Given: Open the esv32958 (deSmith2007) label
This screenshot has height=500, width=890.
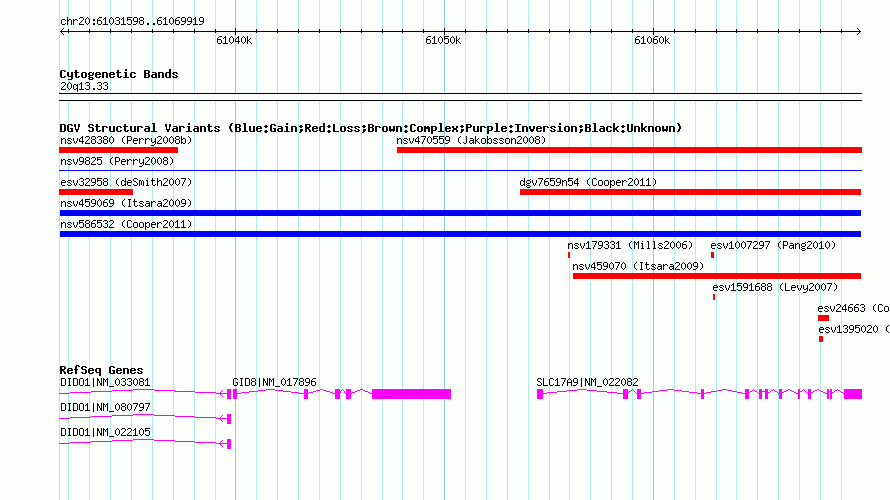Looking at the screenshot, I should click(126, 182).
